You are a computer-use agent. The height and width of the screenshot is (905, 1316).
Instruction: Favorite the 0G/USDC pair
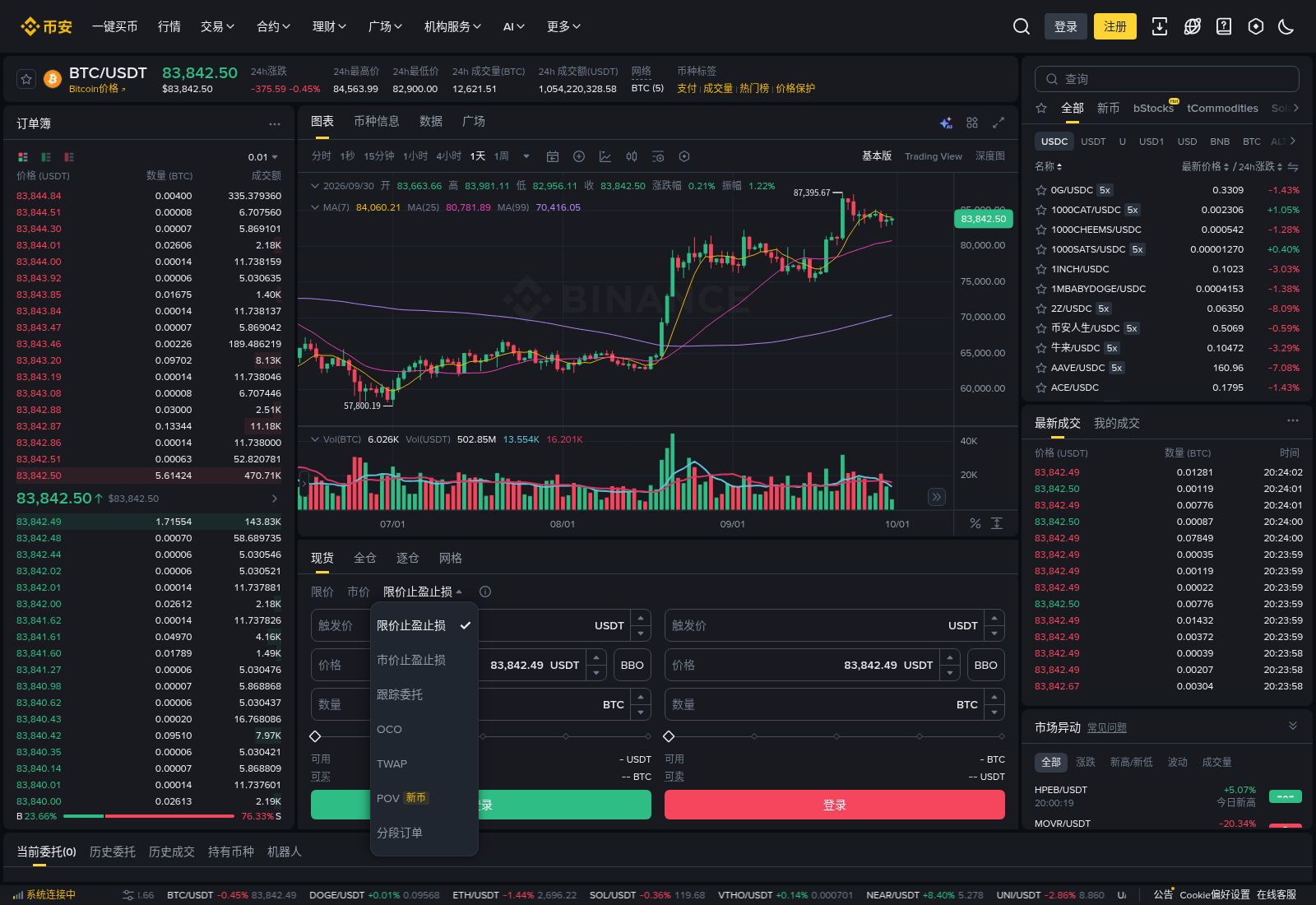[1041, 190]
